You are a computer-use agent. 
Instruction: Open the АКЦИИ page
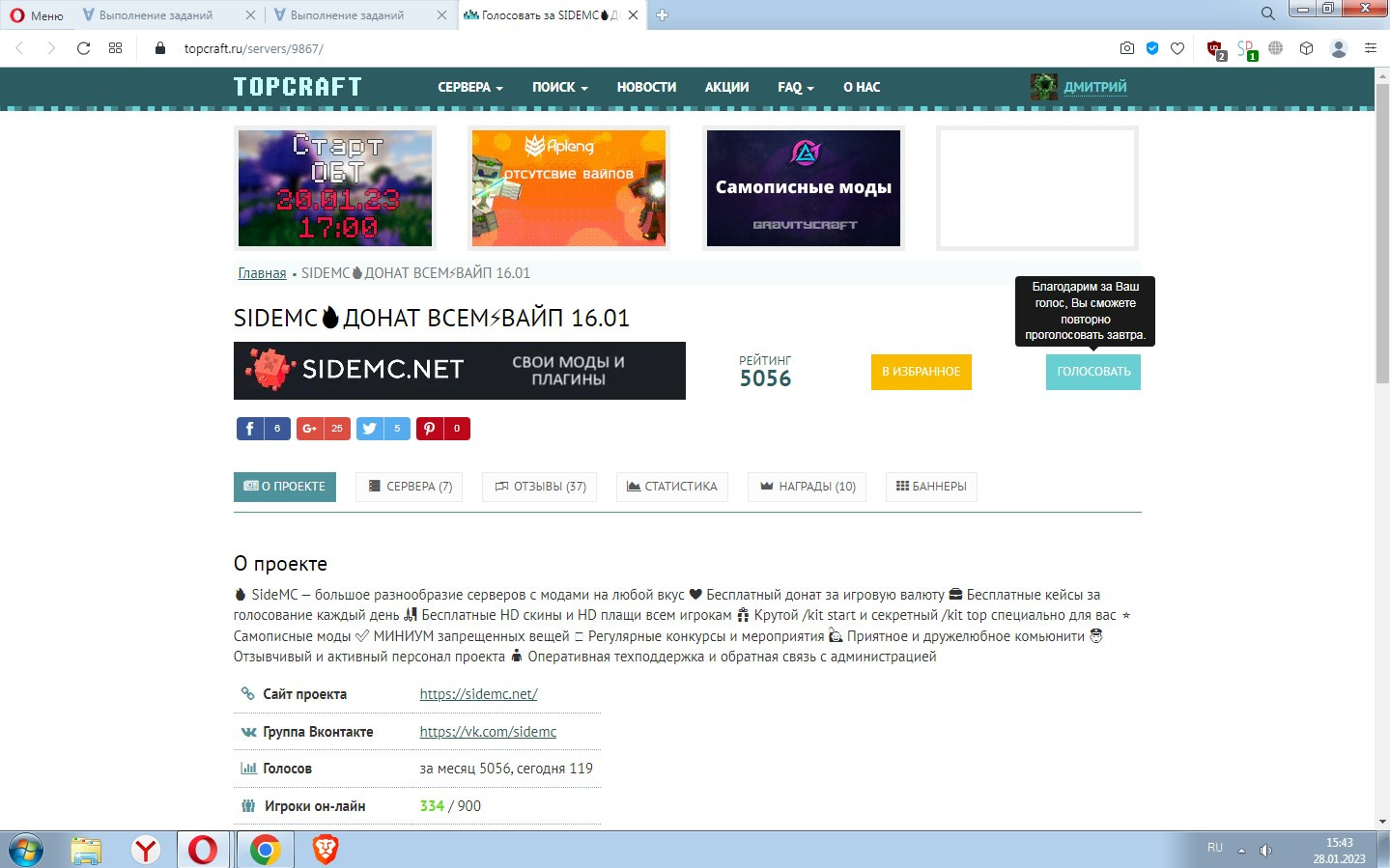point(726,87)
